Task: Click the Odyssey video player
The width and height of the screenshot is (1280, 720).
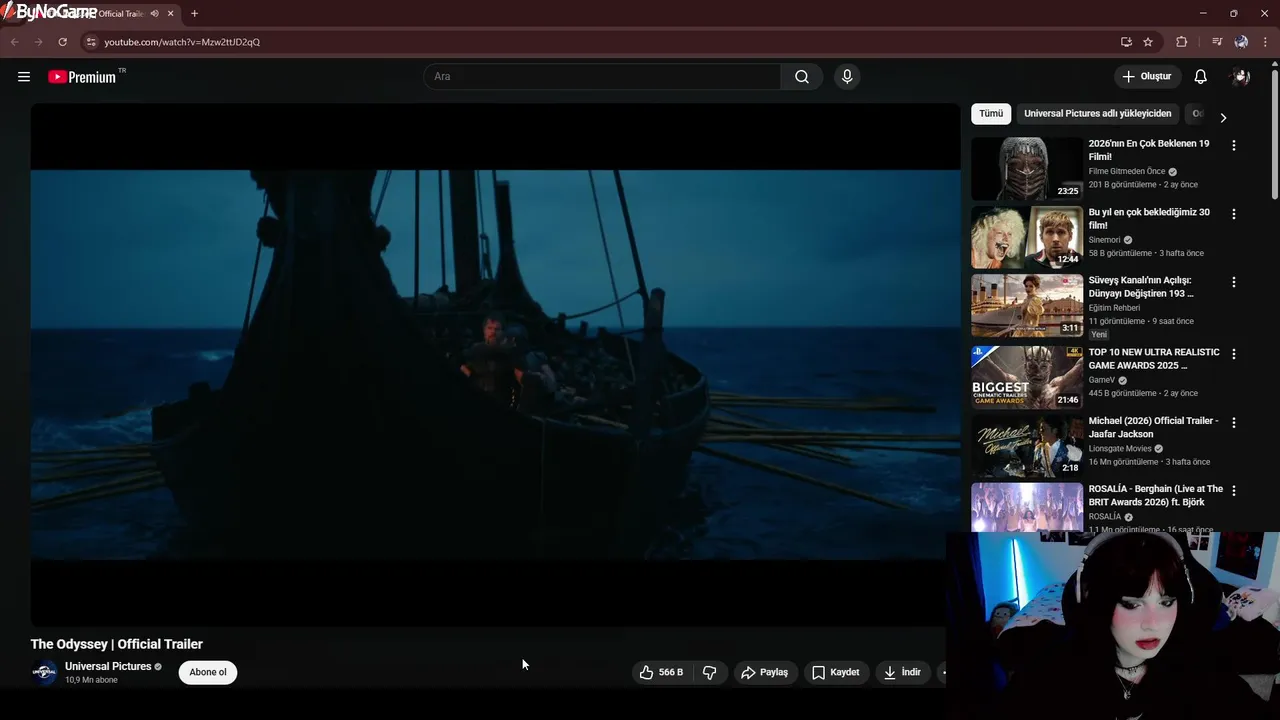Action: [495, 365]
